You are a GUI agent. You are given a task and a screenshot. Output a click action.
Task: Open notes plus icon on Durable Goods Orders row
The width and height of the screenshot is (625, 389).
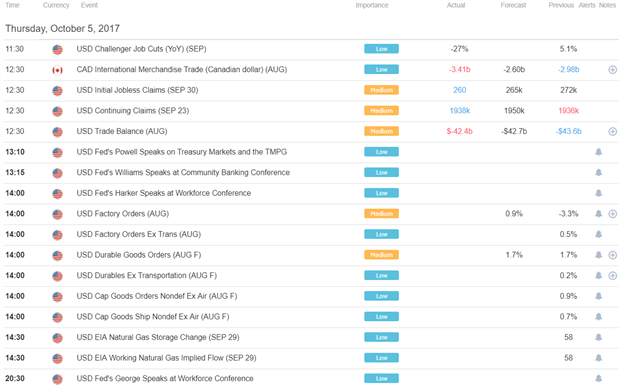[613, 255]
